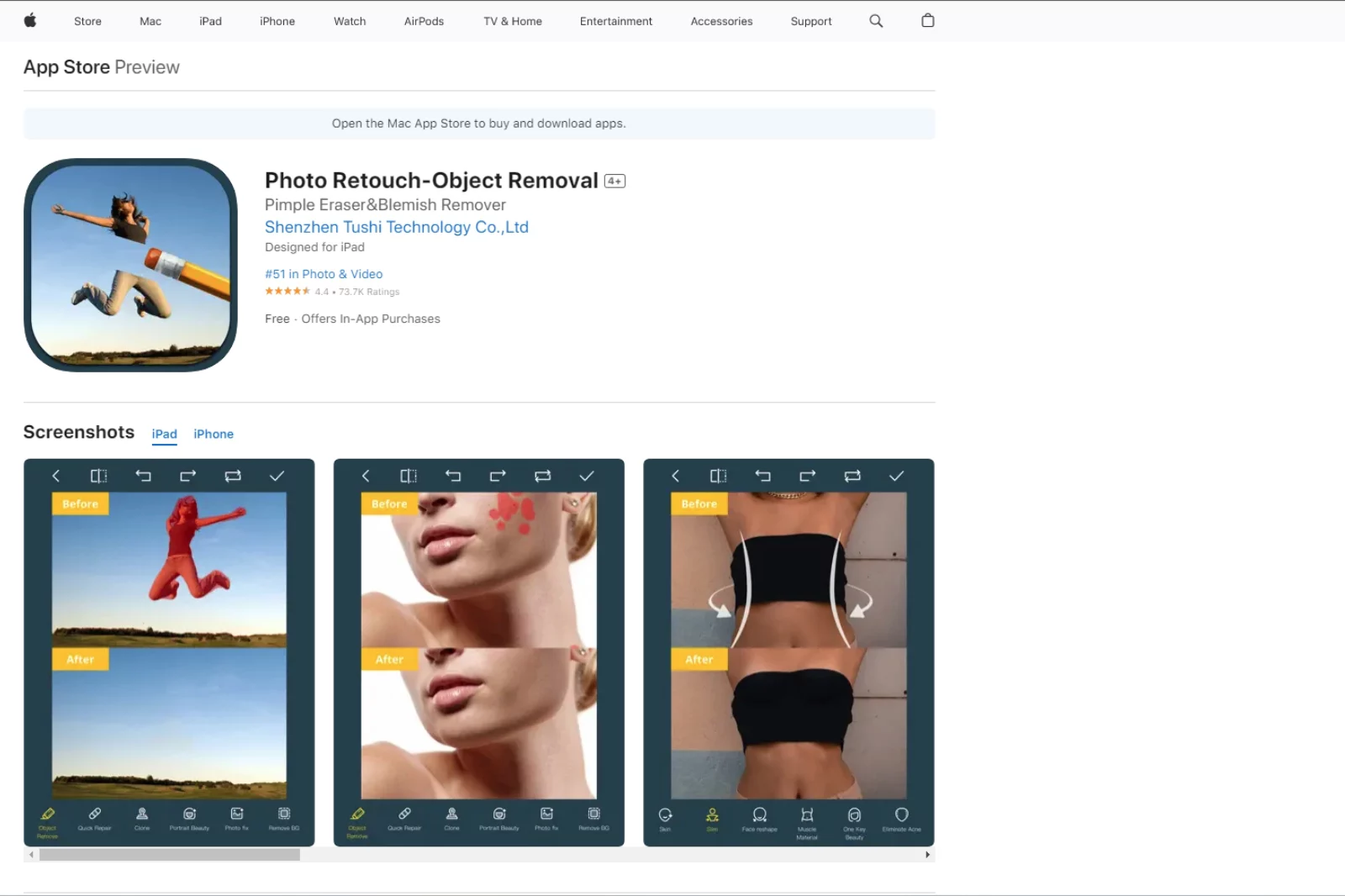Open the AirPods menu item

[x=424, y=21]
